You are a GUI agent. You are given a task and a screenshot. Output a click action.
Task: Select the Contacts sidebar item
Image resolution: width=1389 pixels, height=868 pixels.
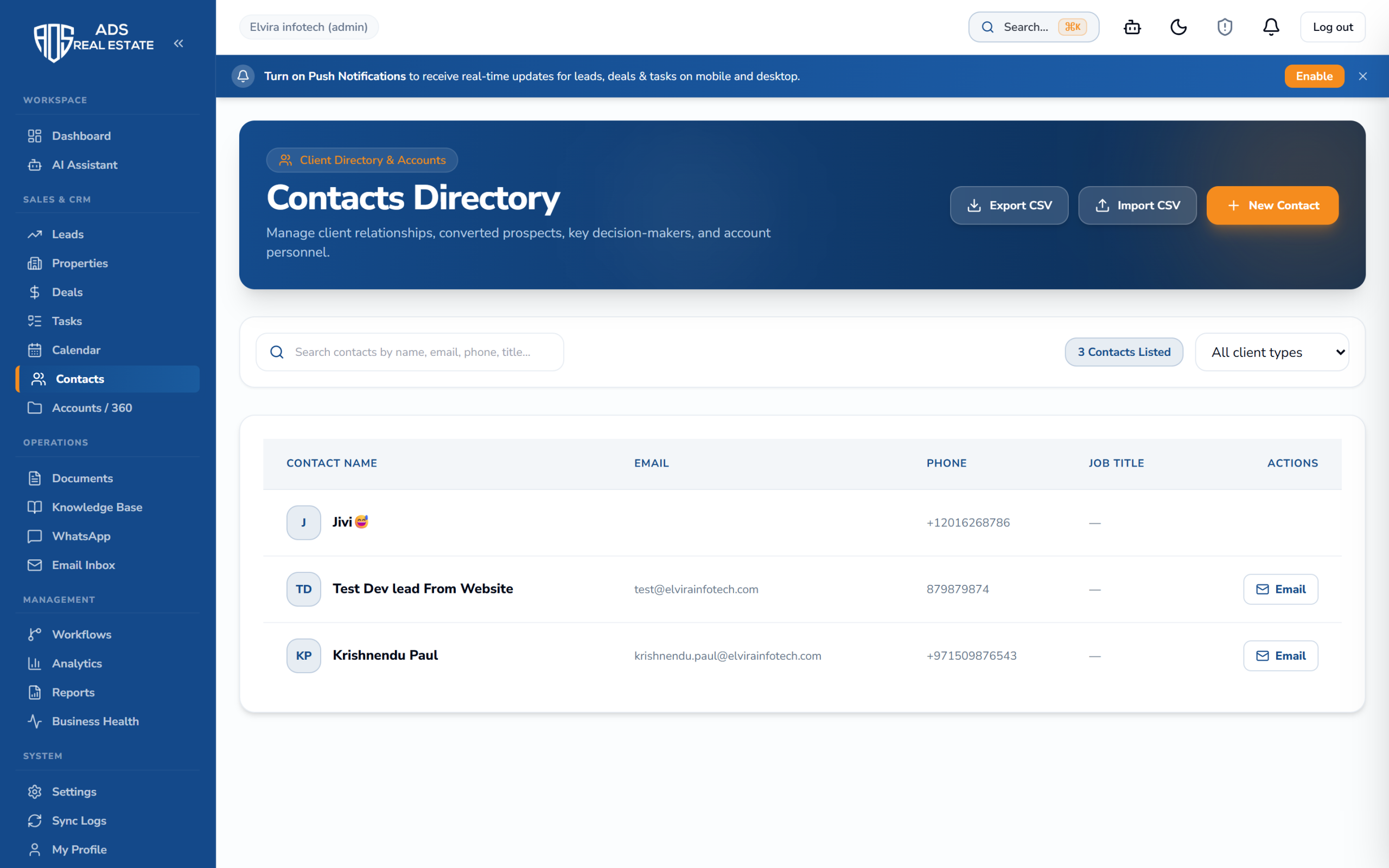[108, 379]
